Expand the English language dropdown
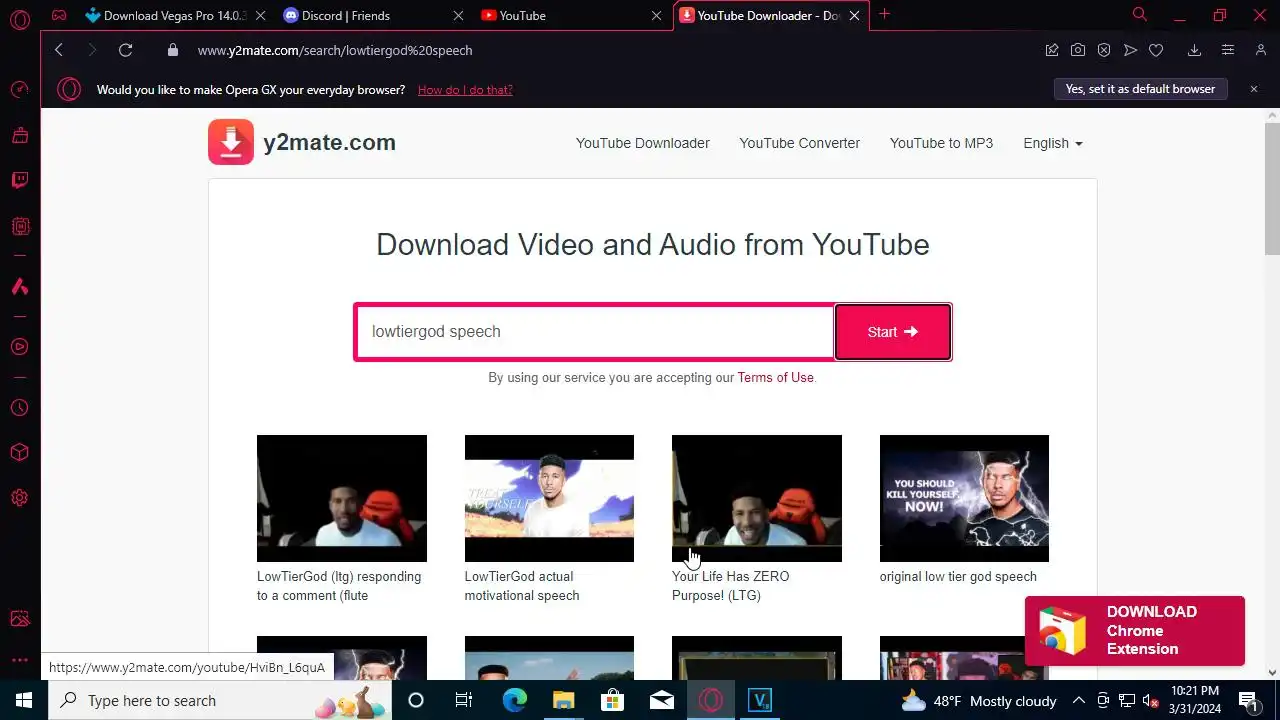This screenshot has height=720, width=1280. (x=1053, y=143)
